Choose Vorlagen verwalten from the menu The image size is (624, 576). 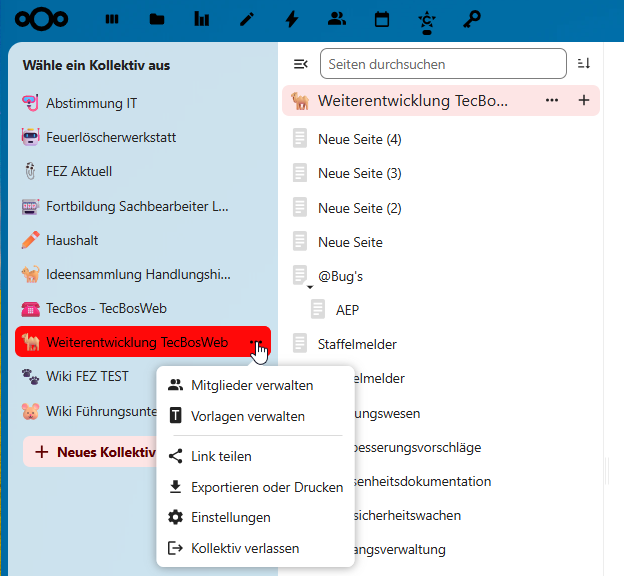255,416
